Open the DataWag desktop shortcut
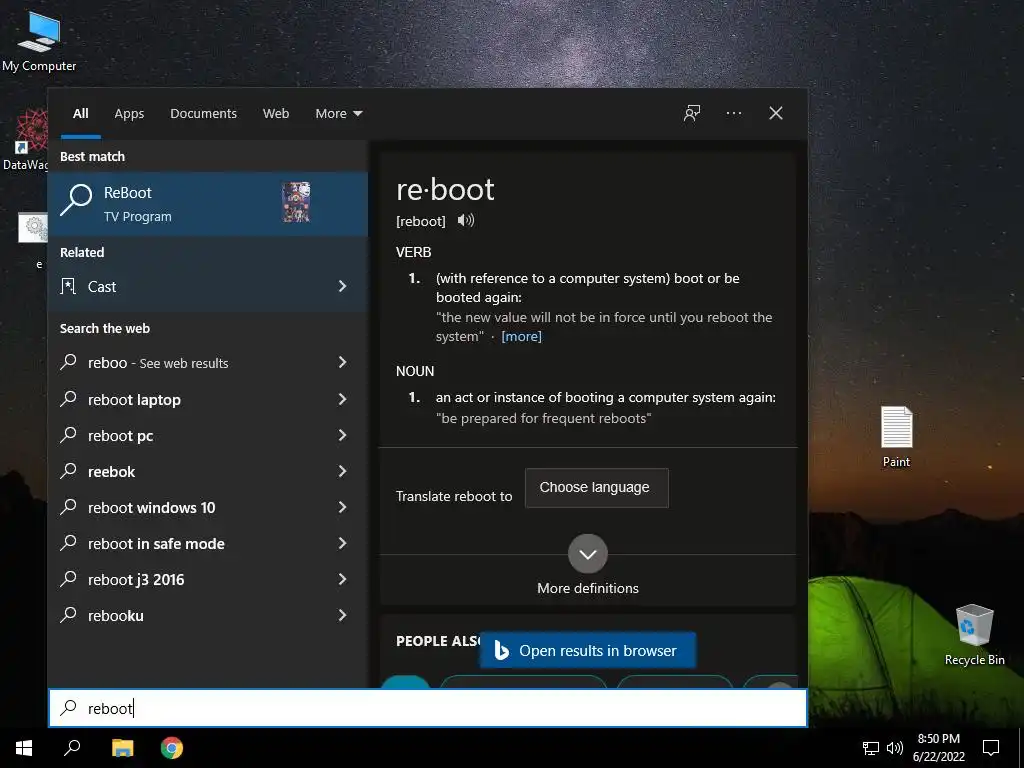The width and height of the screenshot is (1024, 768). tap(25, 140)
